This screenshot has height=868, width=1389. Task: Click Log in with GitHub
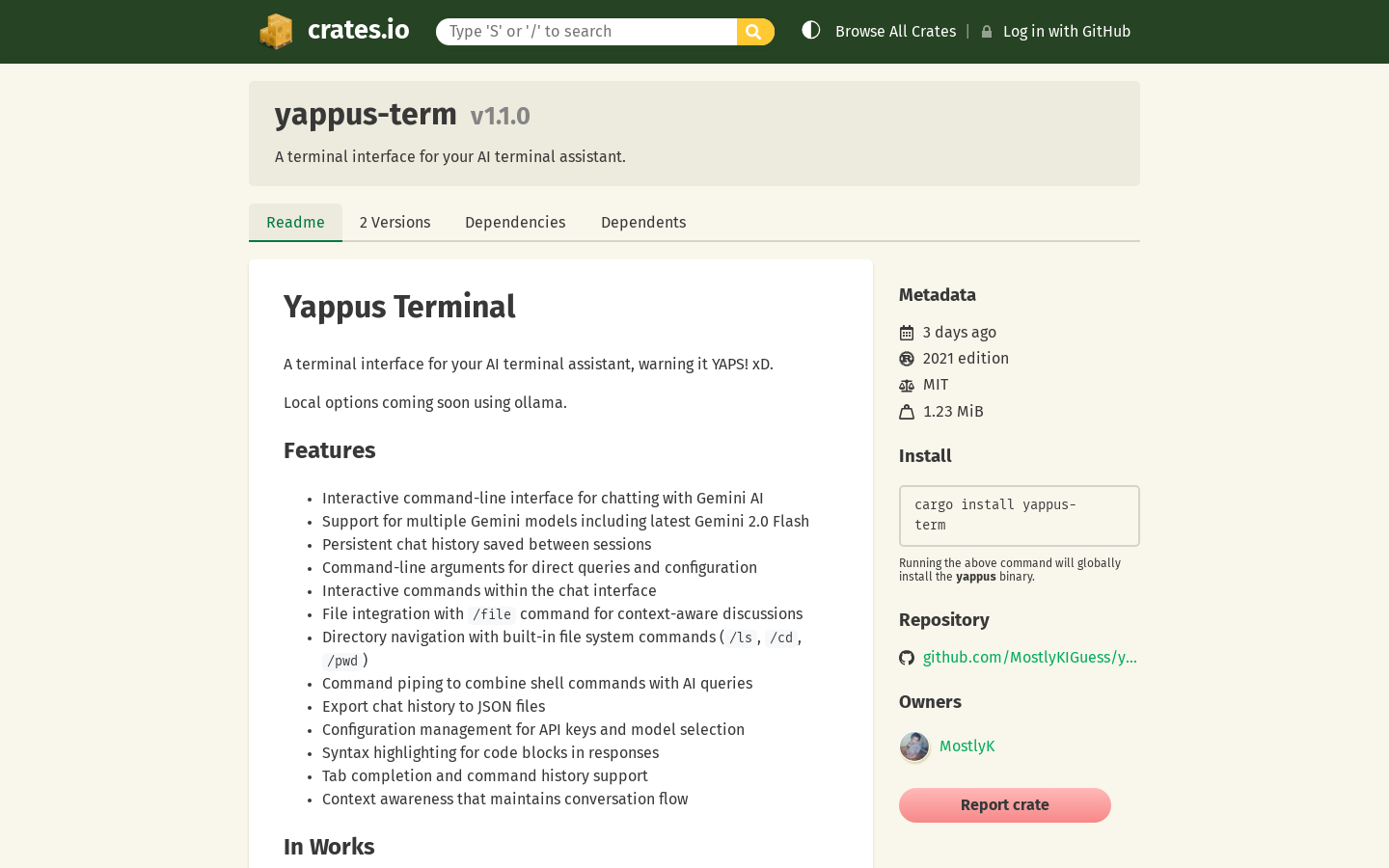point(1067,32)
